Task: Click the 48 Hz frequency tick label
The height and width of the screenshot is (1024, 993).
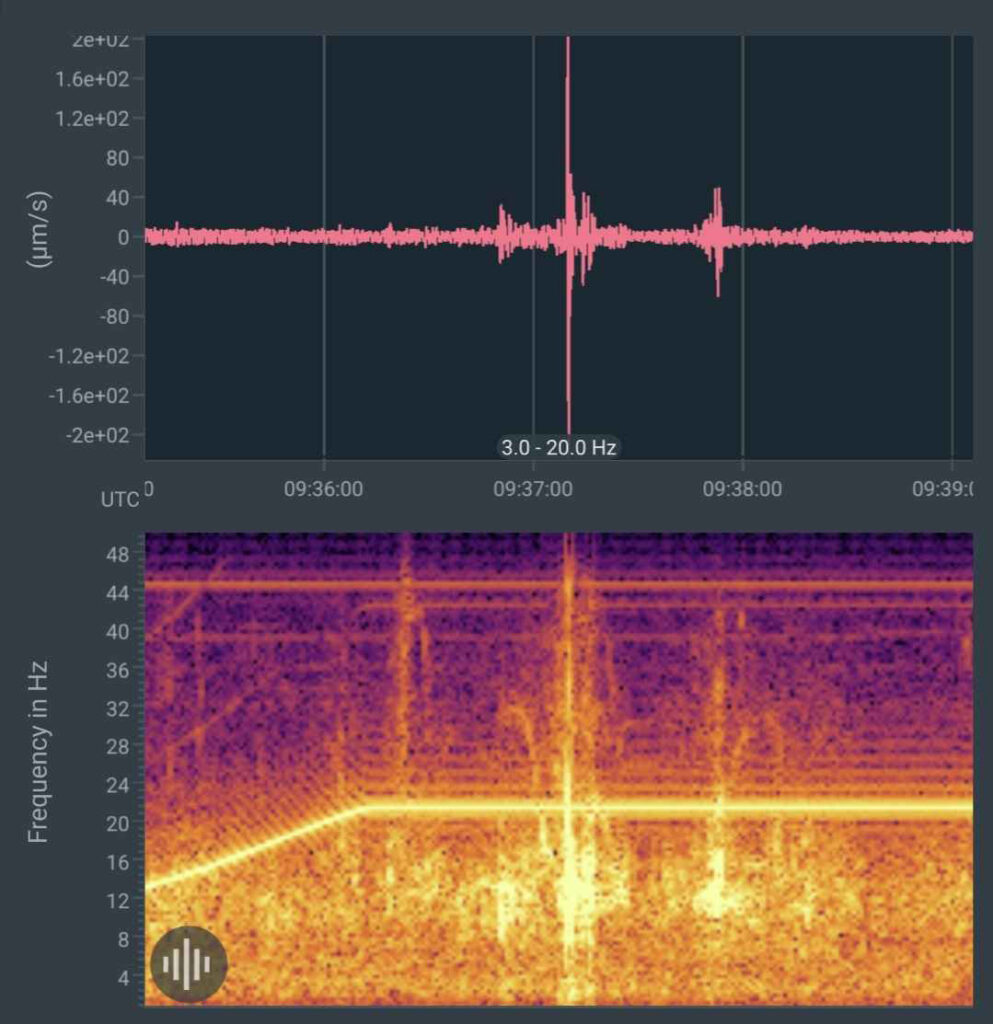Action: [x=118, y=554]
